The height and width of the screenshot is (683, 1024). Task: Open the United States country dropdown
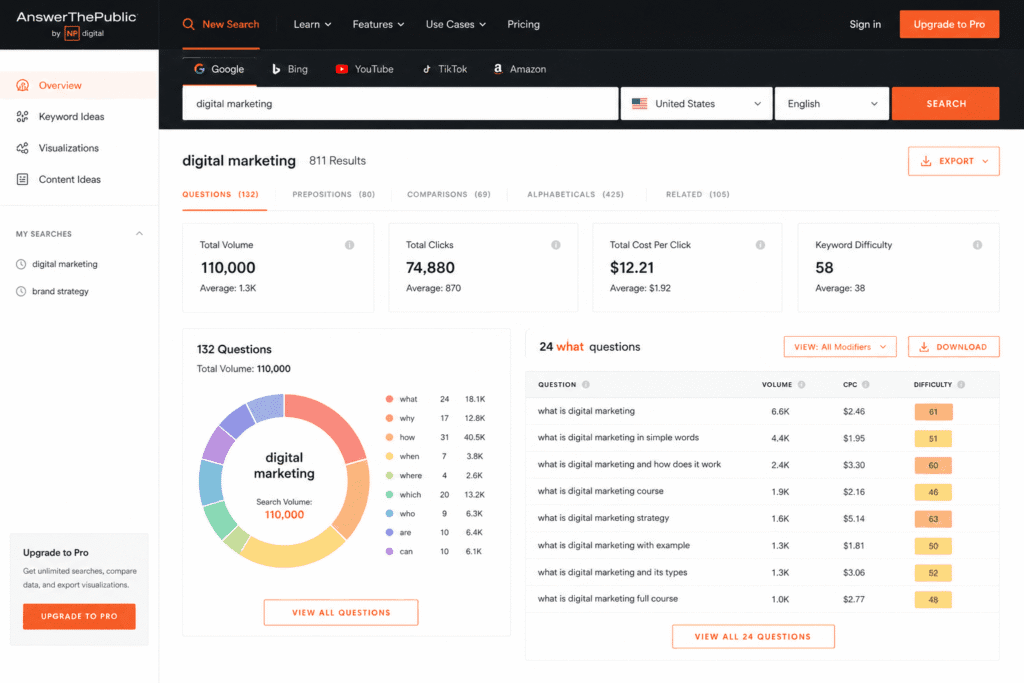pos(696,104)
